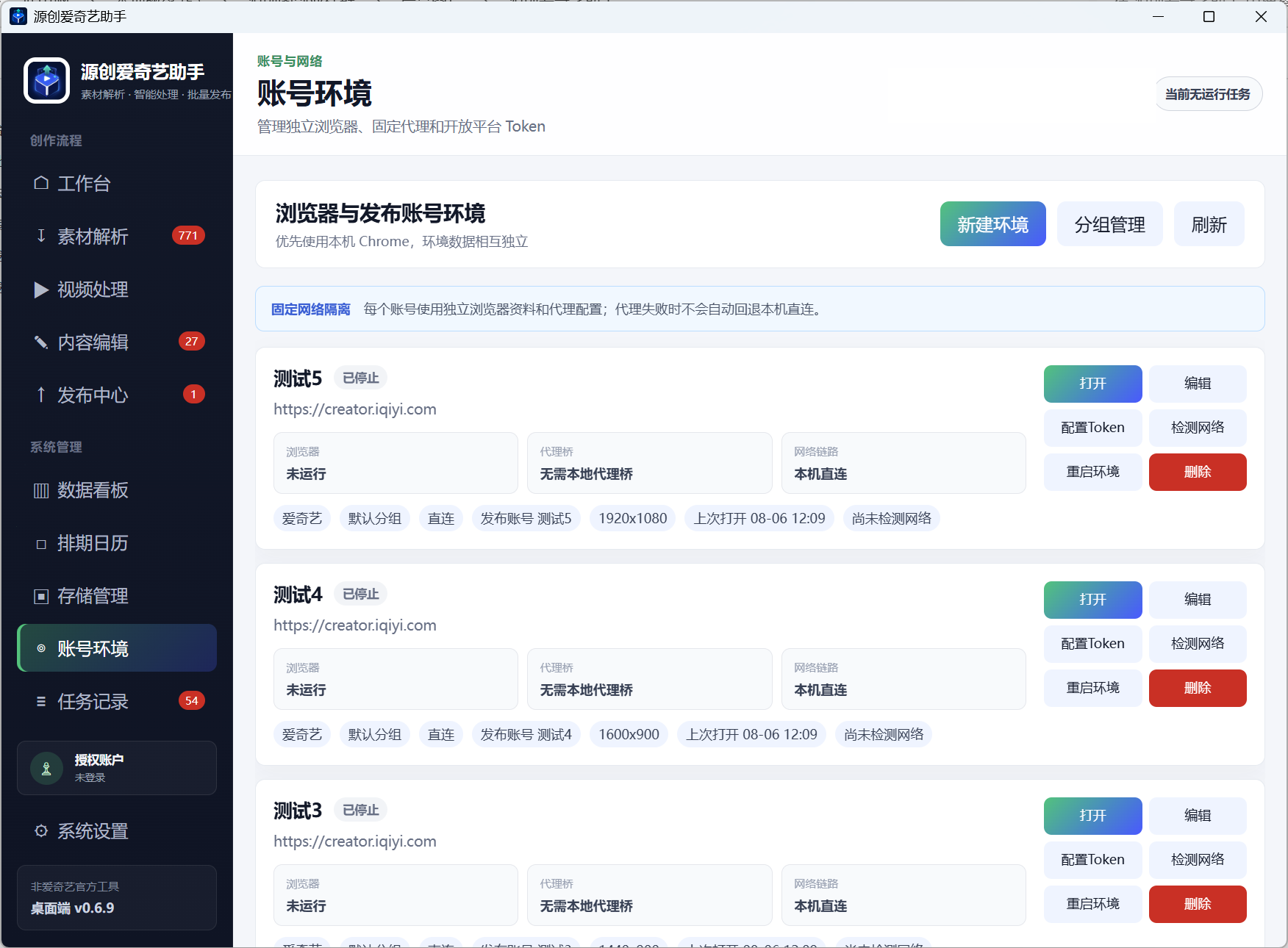Click the square icon beside 排期日历
Viewport: 1288px width, 948px height.
[41, 544]
